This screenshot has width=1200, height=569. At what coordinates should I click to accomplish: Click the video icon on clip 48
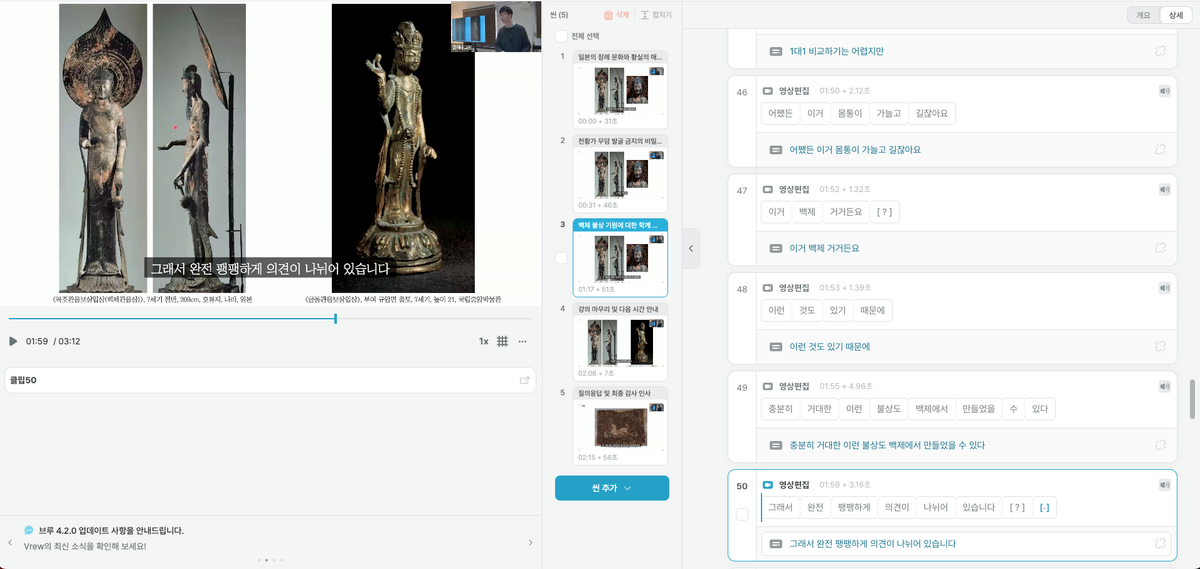click(768, 287)
